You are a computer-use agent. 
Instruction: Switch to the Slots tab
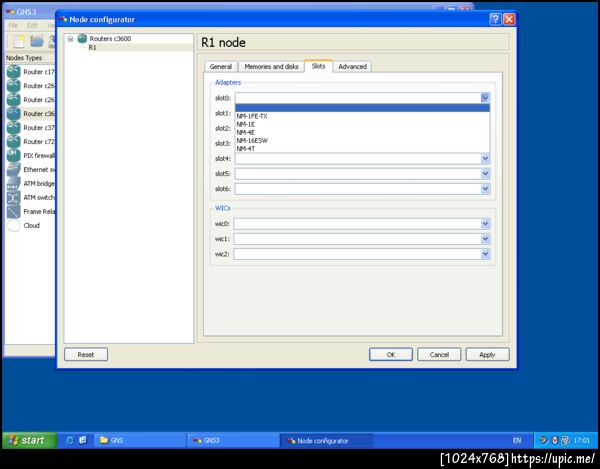point(318,66)
